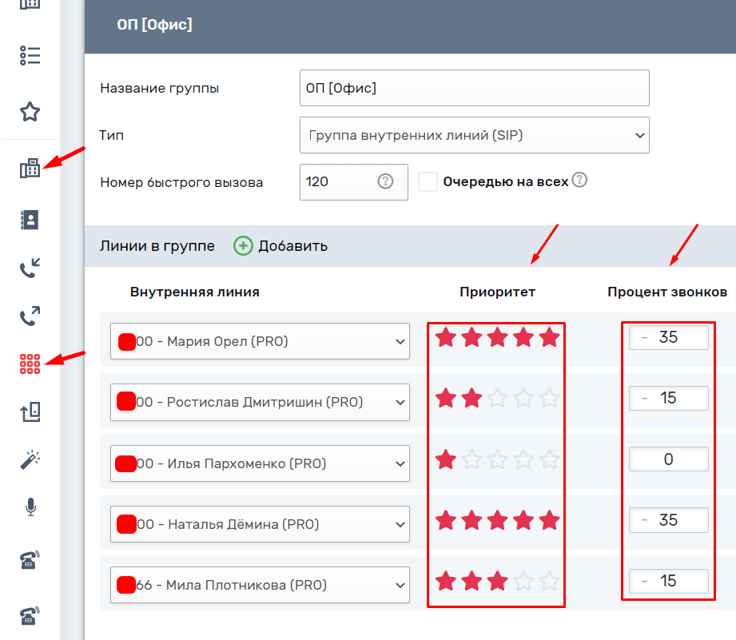The height and width of the screenshot is (640, 736).
Task: Select the red keypad grid icon
Action: tap(30, 364)
